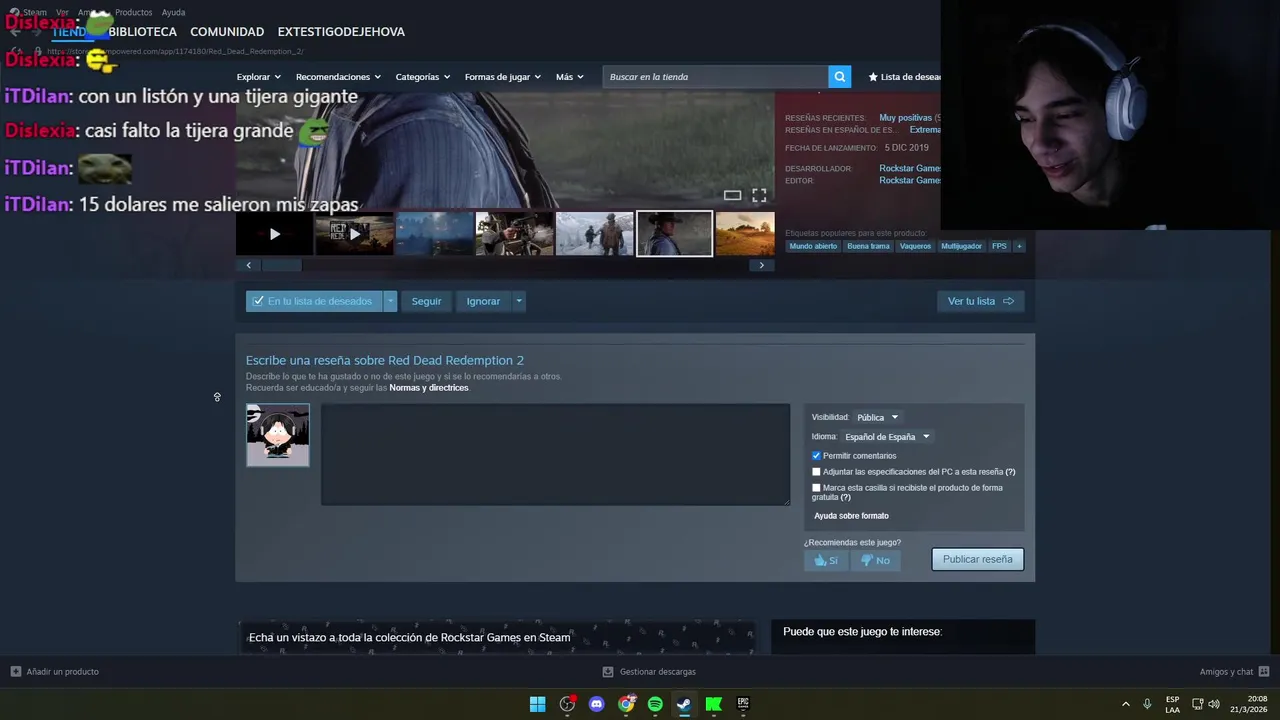Switch to the COMUNIDAD tab

[227, 32]
